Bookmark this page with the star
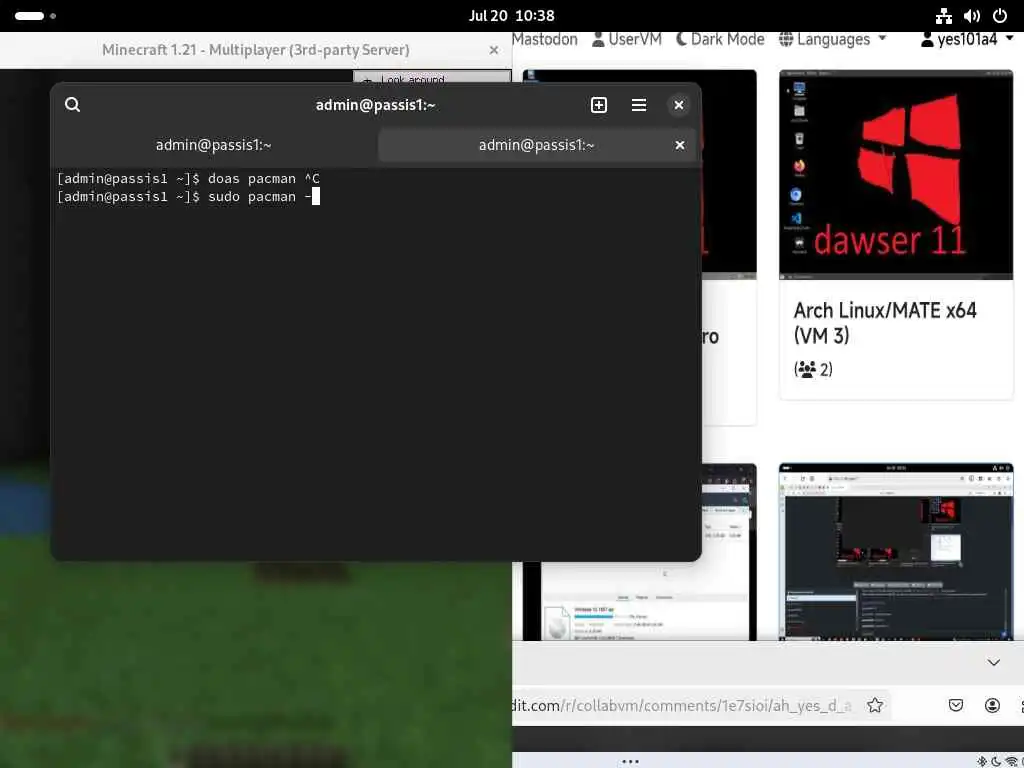 (875, 705)
